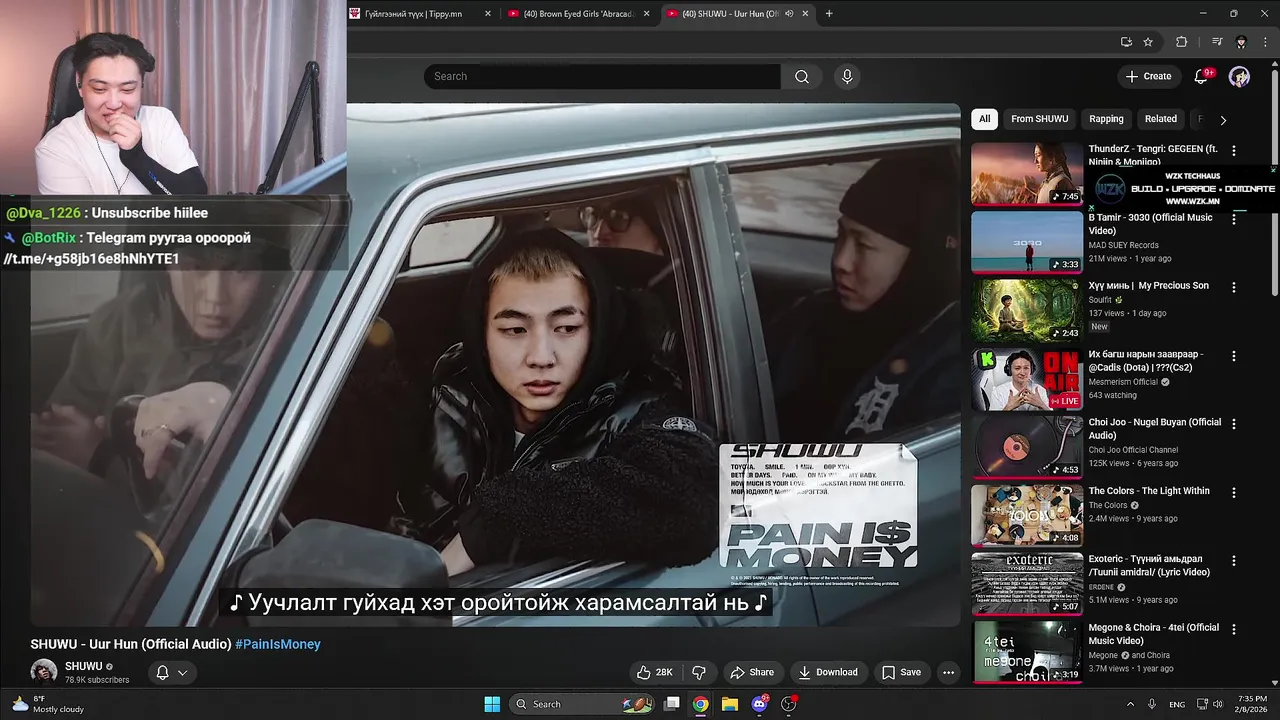Click the install app icon in address bar

pos(1126,42)
